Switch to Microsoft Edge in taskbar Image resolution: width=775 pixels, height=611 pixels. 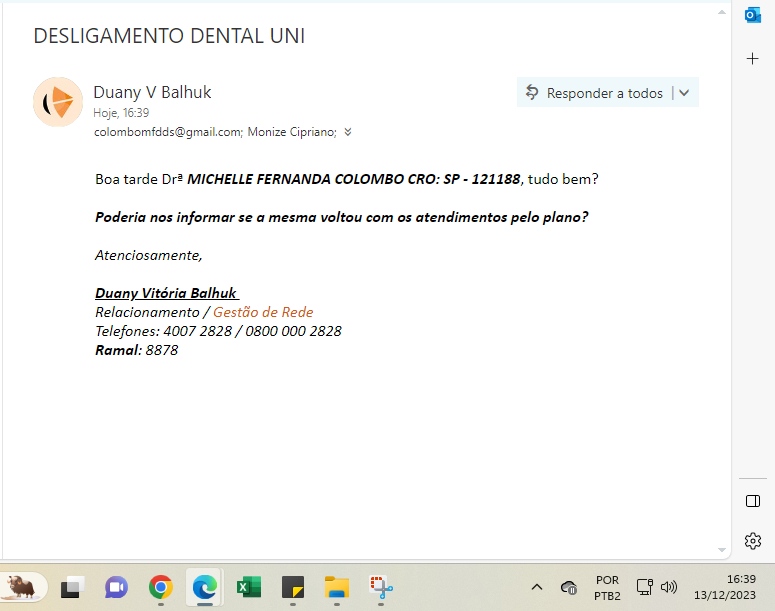[205, 587]
